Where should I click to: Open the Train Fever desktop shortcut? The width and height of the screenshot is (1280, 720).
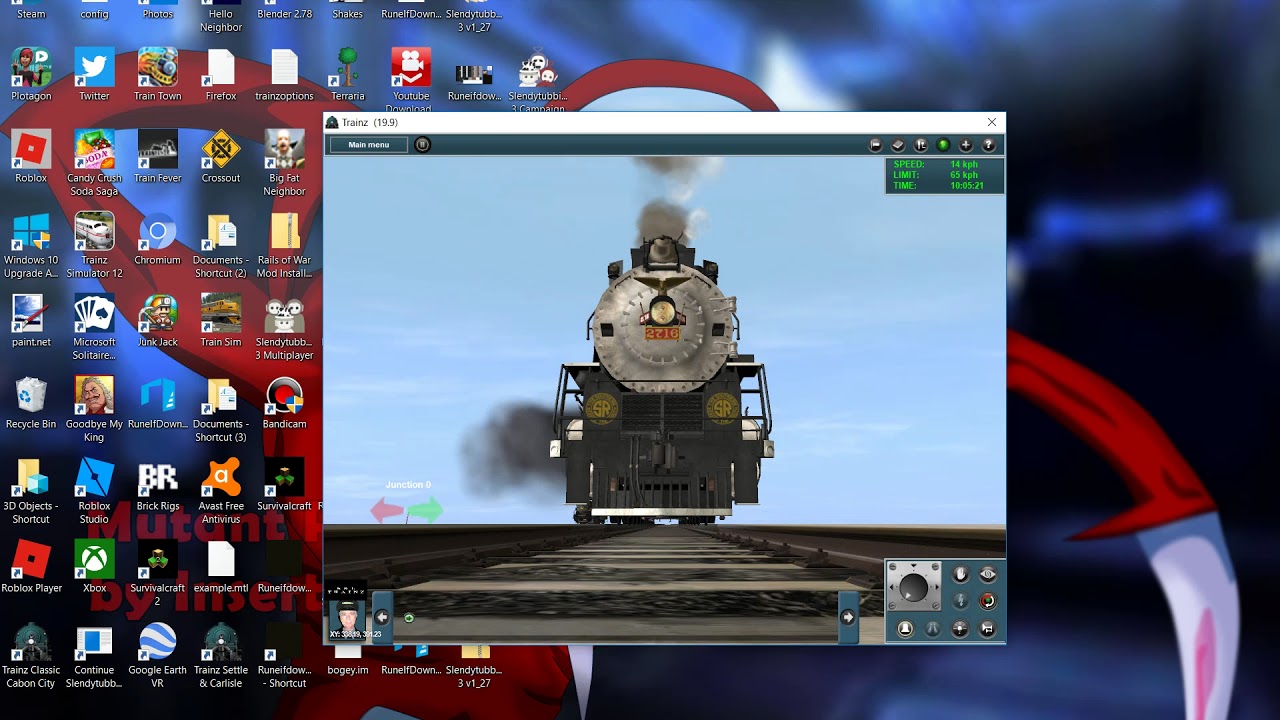tap(158, 157)
